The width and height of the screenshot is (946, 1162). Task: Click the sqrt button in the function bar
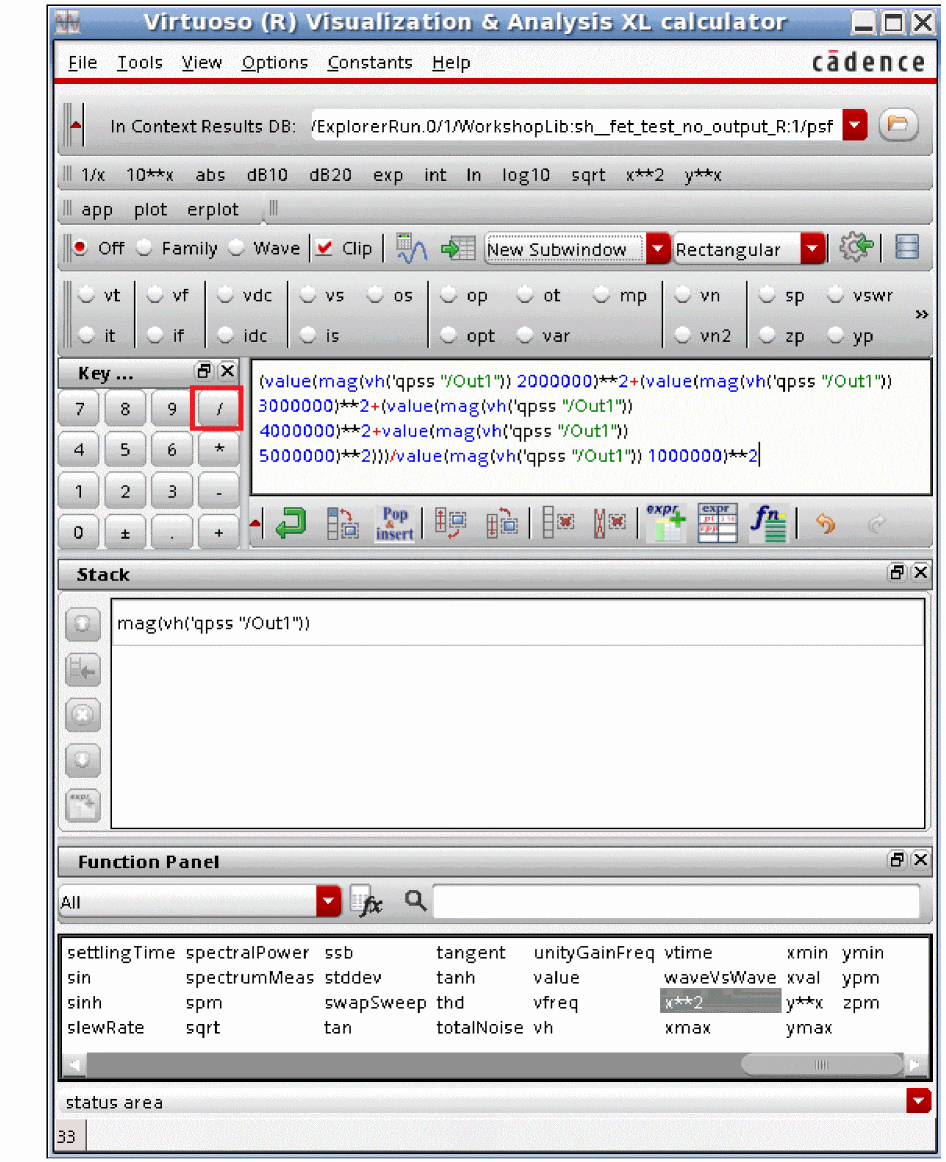(588, 175)
